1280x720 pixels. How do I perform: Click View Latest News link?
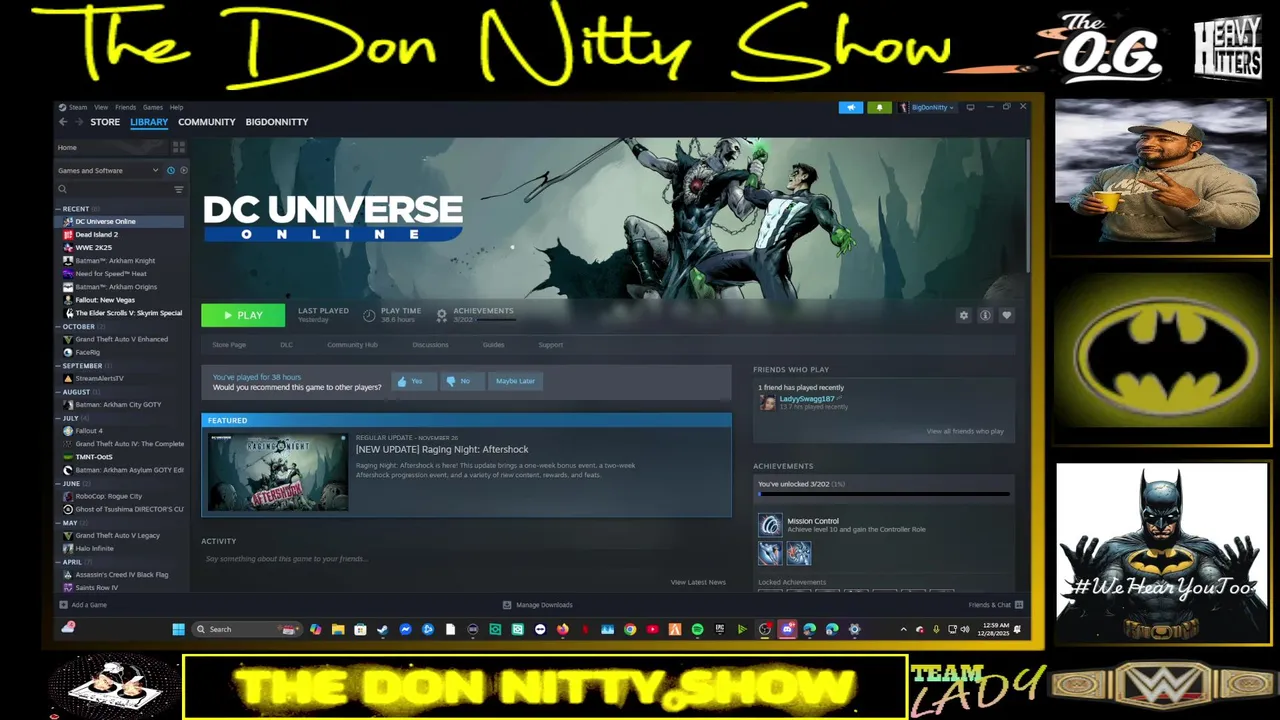(698, 582)
